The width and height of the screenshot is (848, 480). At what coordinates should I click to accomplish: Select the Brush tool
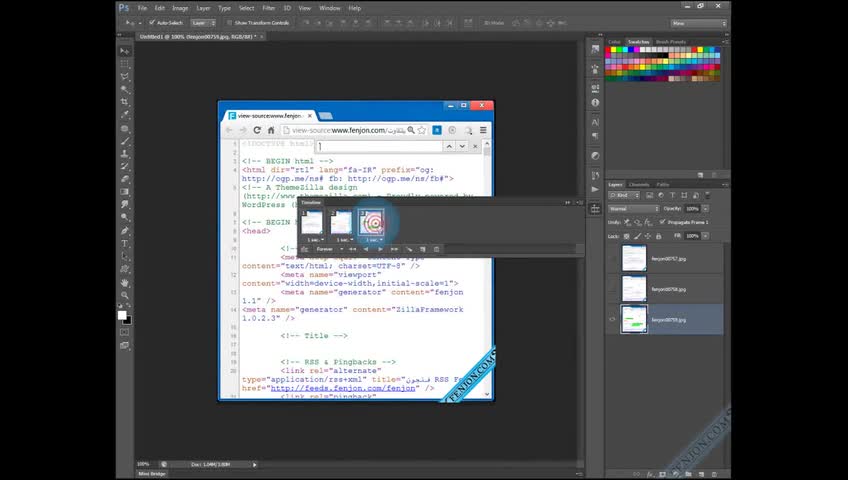[x=125, y=141]
